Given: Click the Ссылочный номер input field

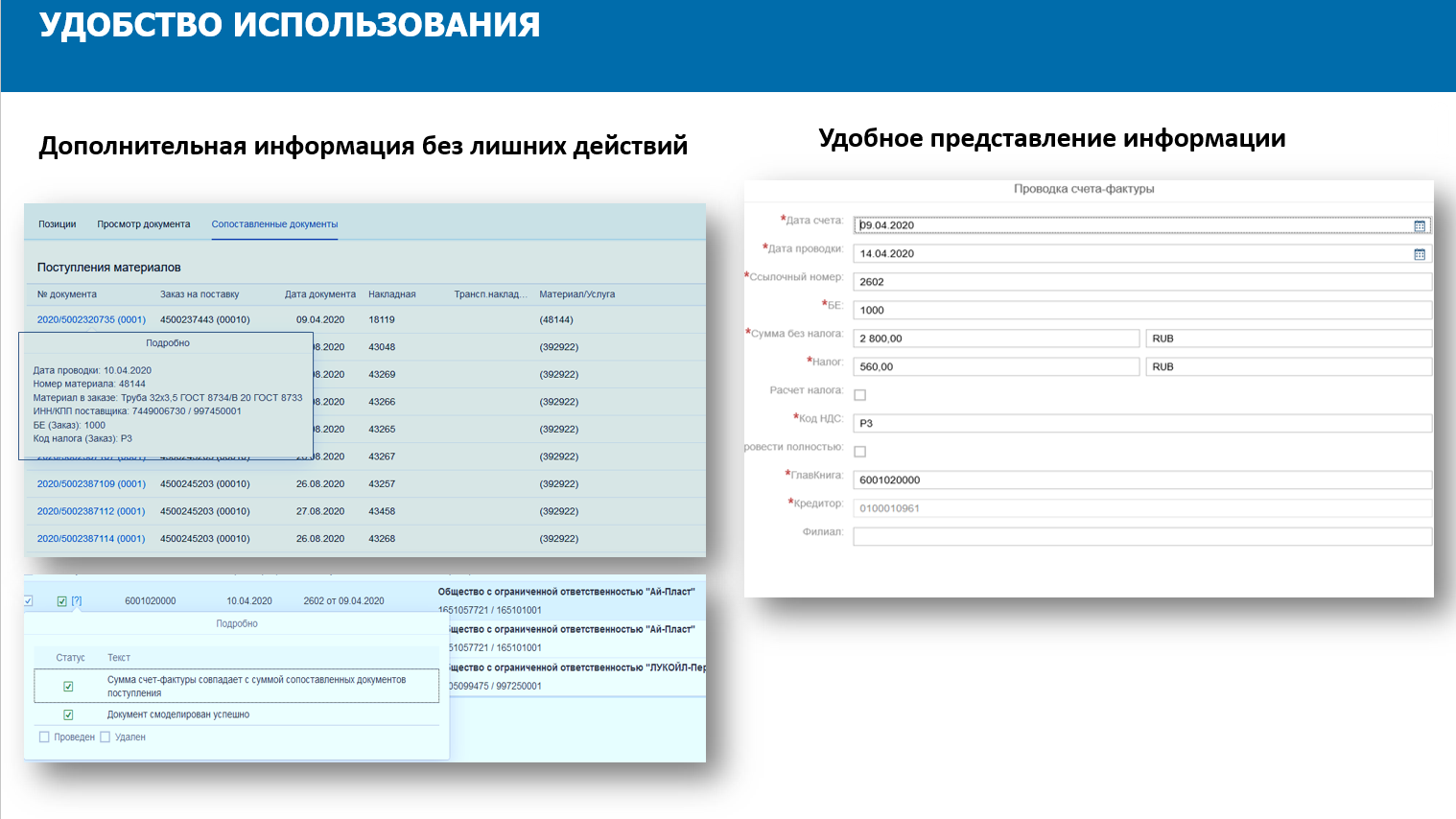Looking at the screenshot, I should click(x=1141, y=282).
